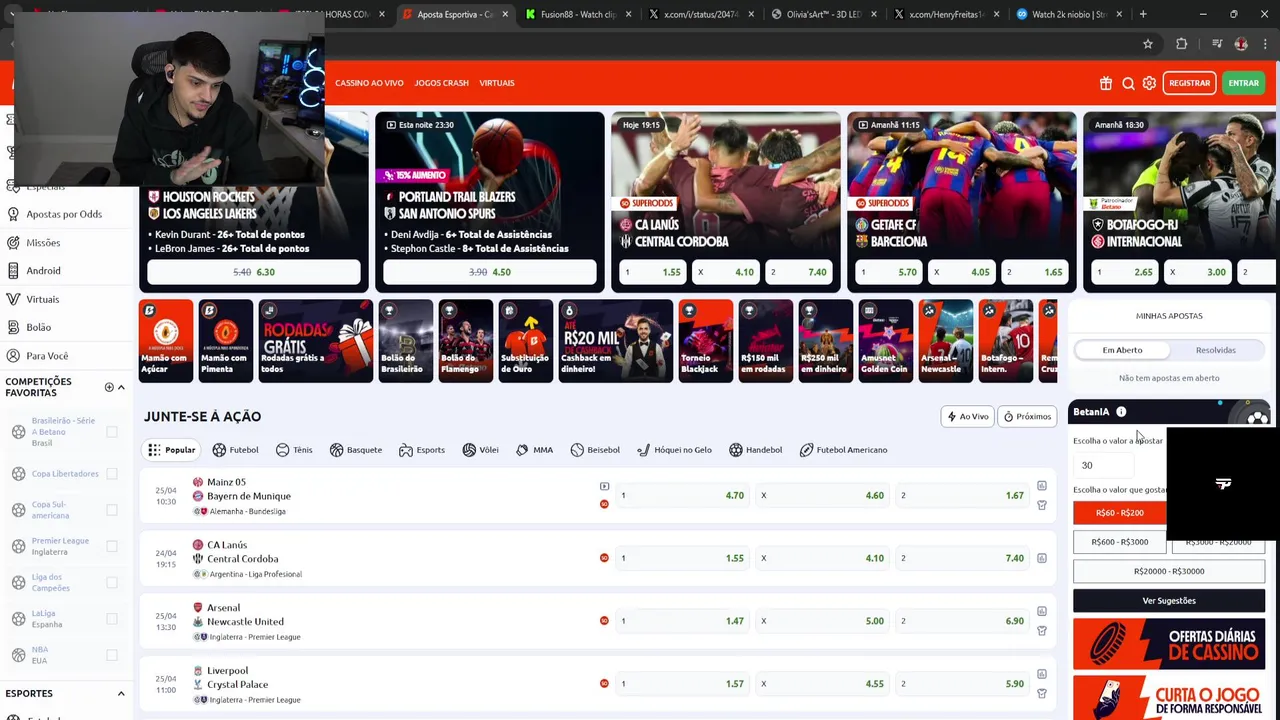Open the gift offers icon
The width and height of the screenshot is (1280, 720).
click(x=1105, y=83)
